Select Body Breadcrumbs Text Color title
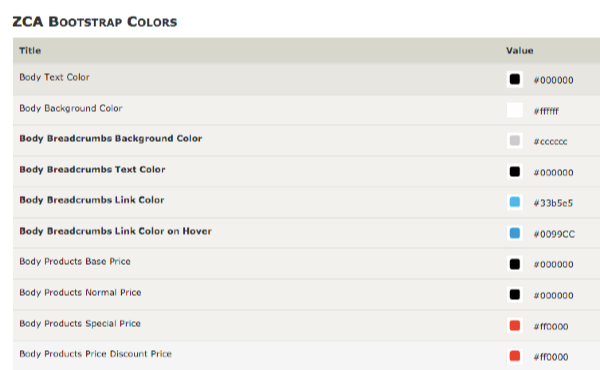Viewport: 600px width, 370px height. (92, 170)
